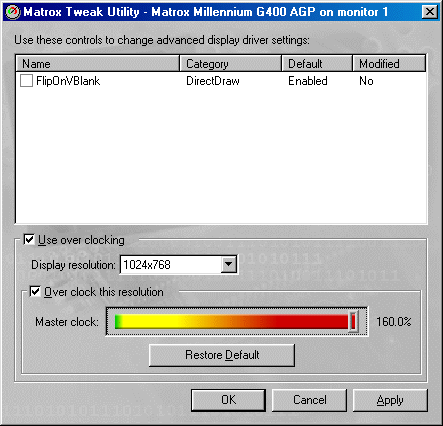Sort by the Category column header
Viewport: 443px width, 426px height.
pyautogui.click(x=231, y=63)
